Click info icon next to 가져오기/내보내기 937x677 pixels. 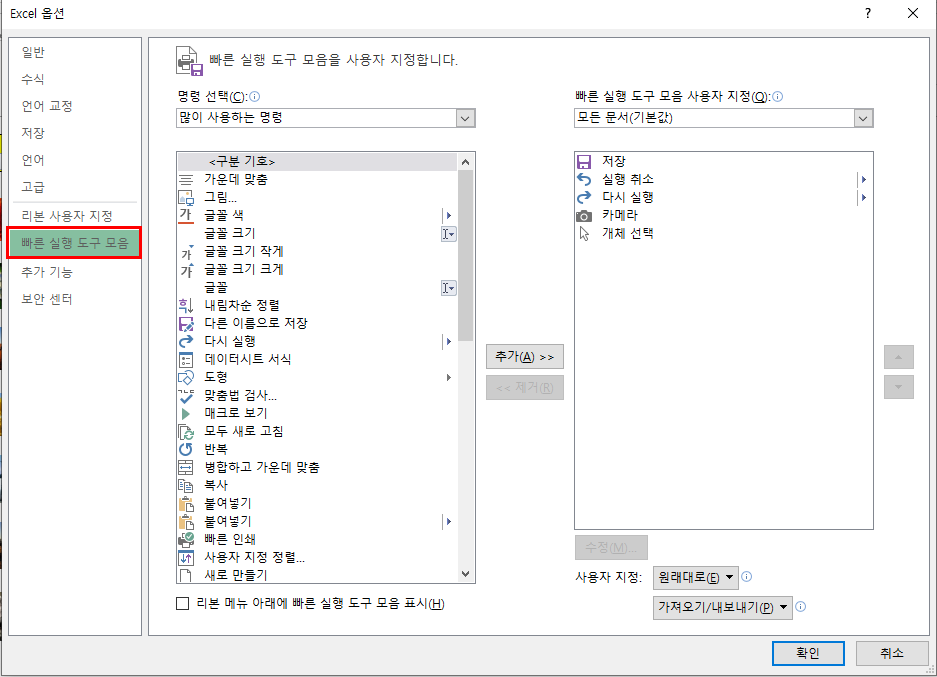point(801,606)
